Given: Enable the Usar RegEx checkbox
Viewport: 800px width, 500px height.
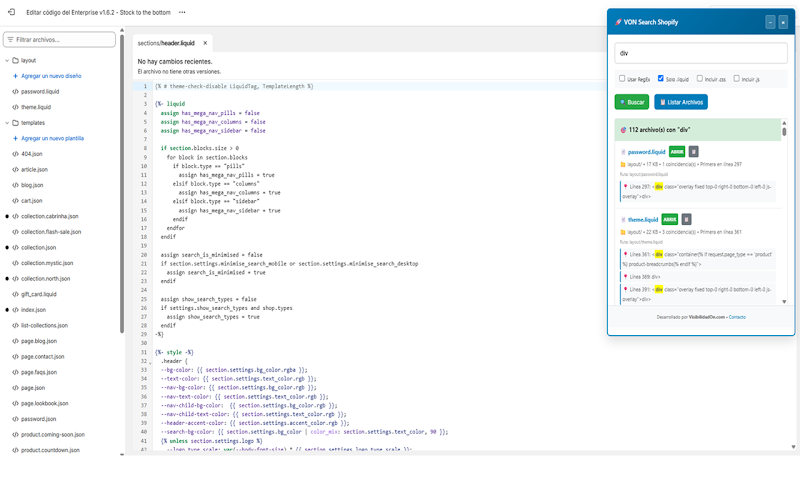Looking at the screenshot, I should tap(622, 79).
